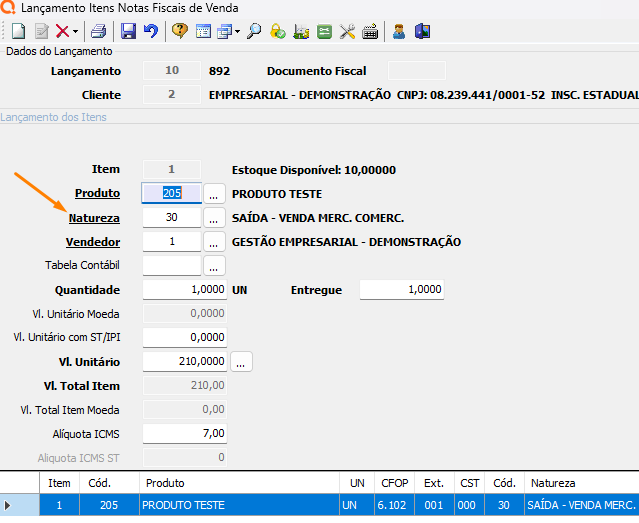
Task: Click the magnifying glass search icon
Action: pos(254,32)
